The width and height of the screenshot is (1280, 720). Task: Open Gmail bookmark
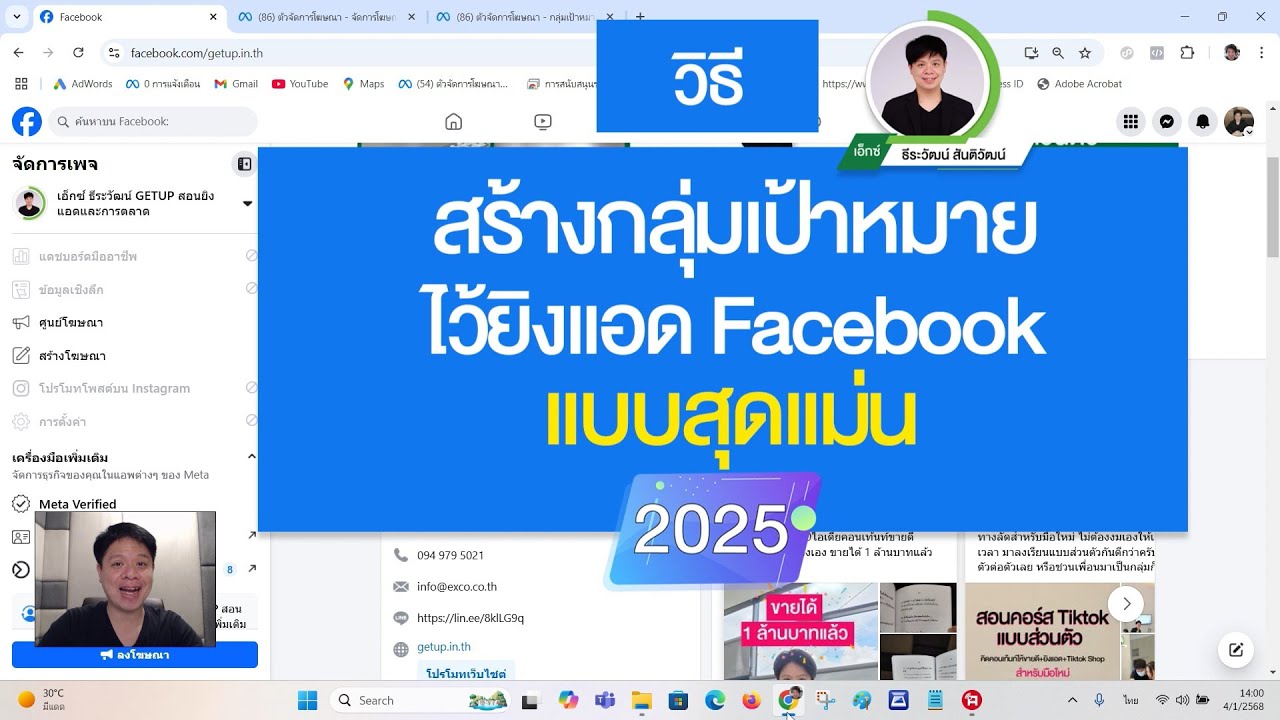236,84
